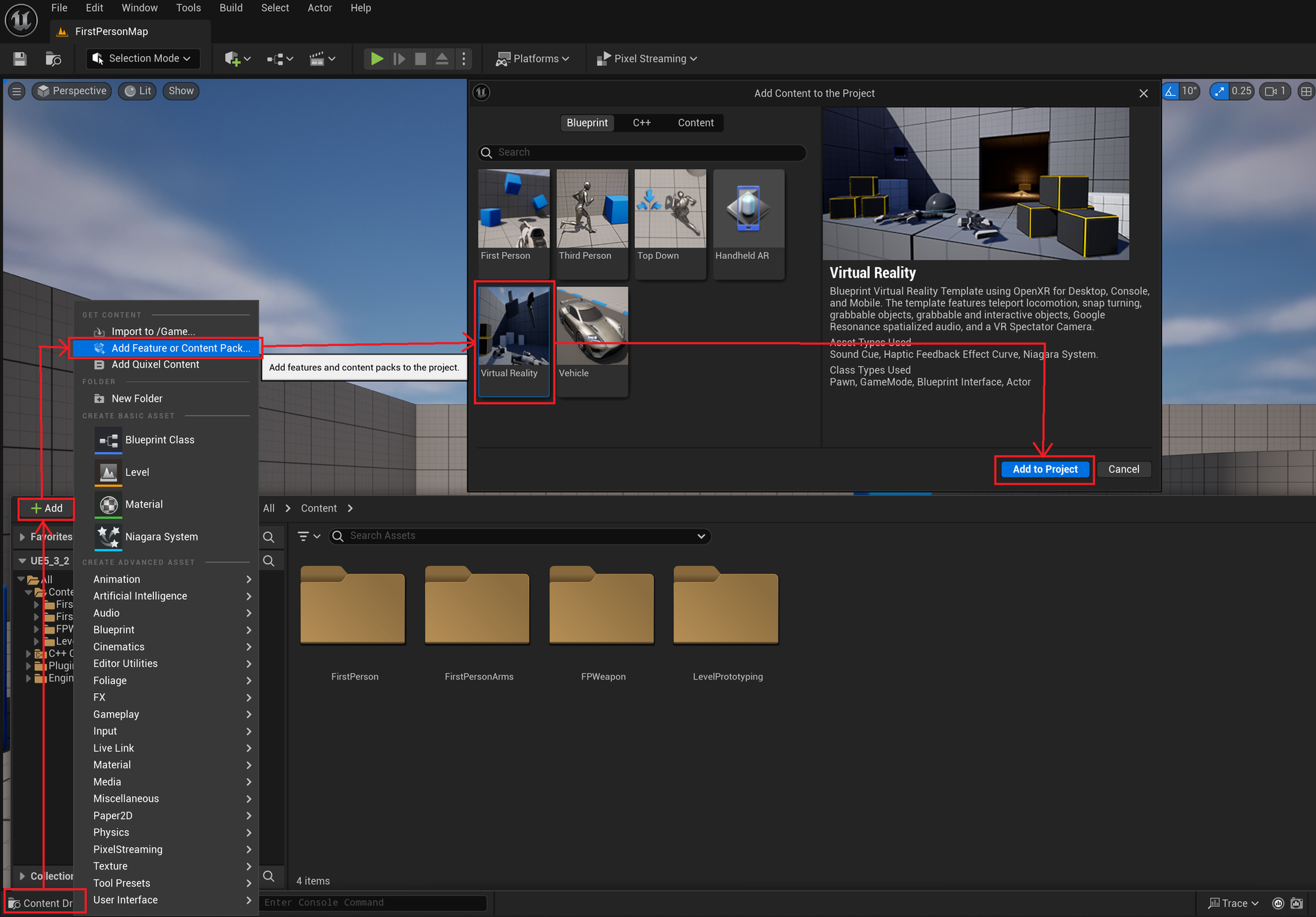Toggle scale snapping icon
Viewport: 1316px width, 917px height.
pyautogui.click(x=1219, y=91)
